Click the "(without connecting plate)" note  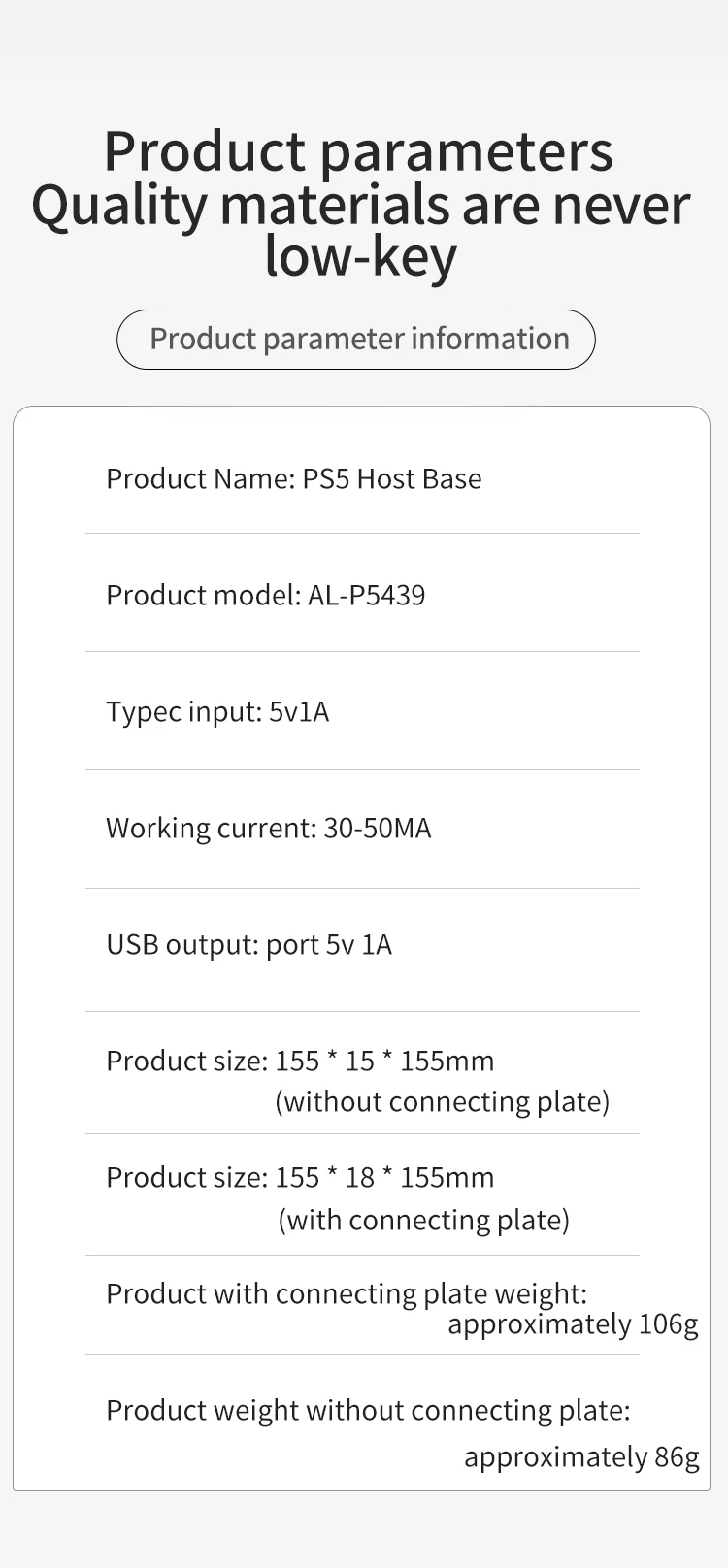443,1102
